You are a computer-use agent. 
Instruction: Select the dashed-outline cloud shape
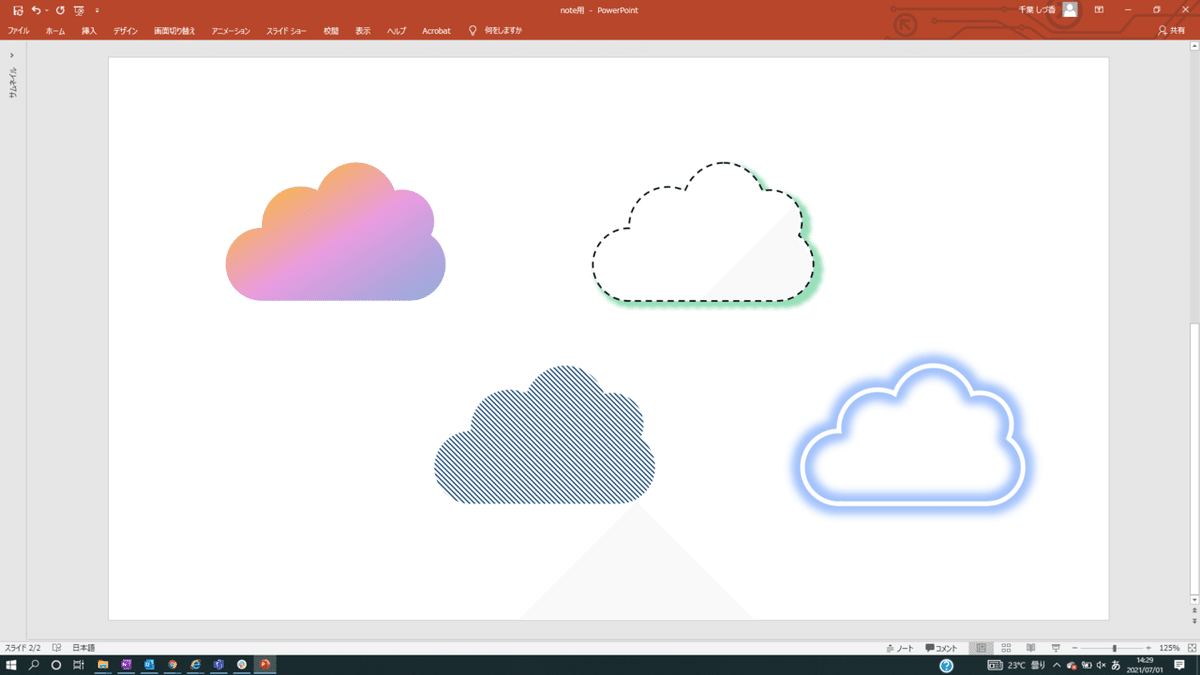[x=703, y=231]
